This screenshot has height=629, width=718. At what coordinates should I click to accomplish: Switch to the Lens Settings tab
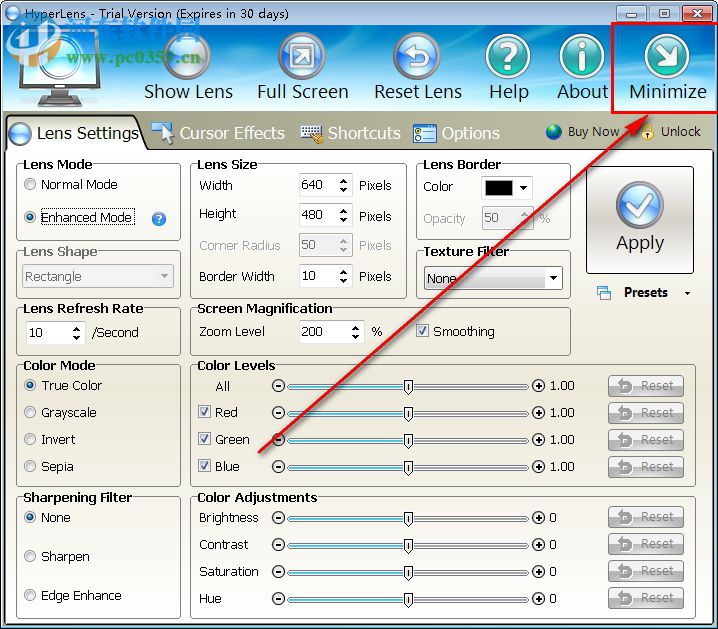coord(74,133)
